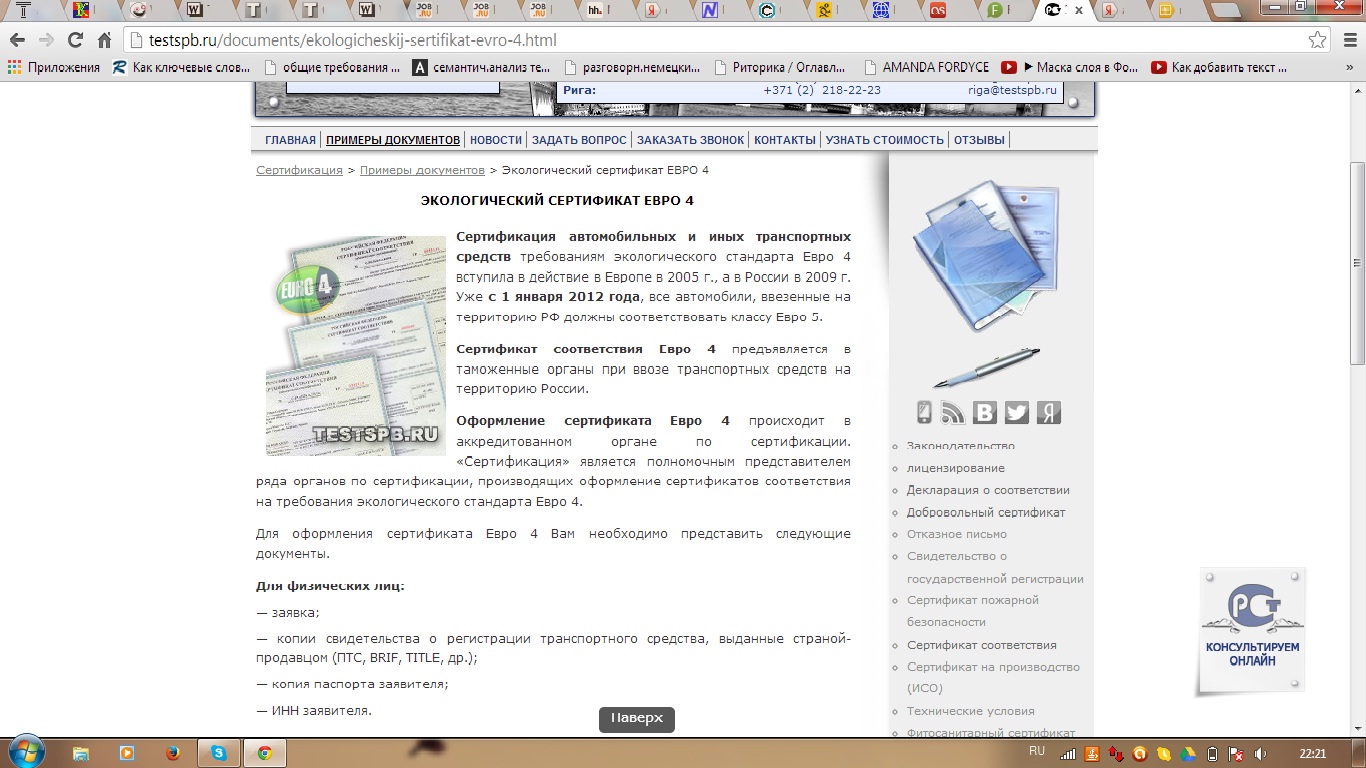Open the Twitter social icon
The image size is (1366, 768).
coord(1016,412)
